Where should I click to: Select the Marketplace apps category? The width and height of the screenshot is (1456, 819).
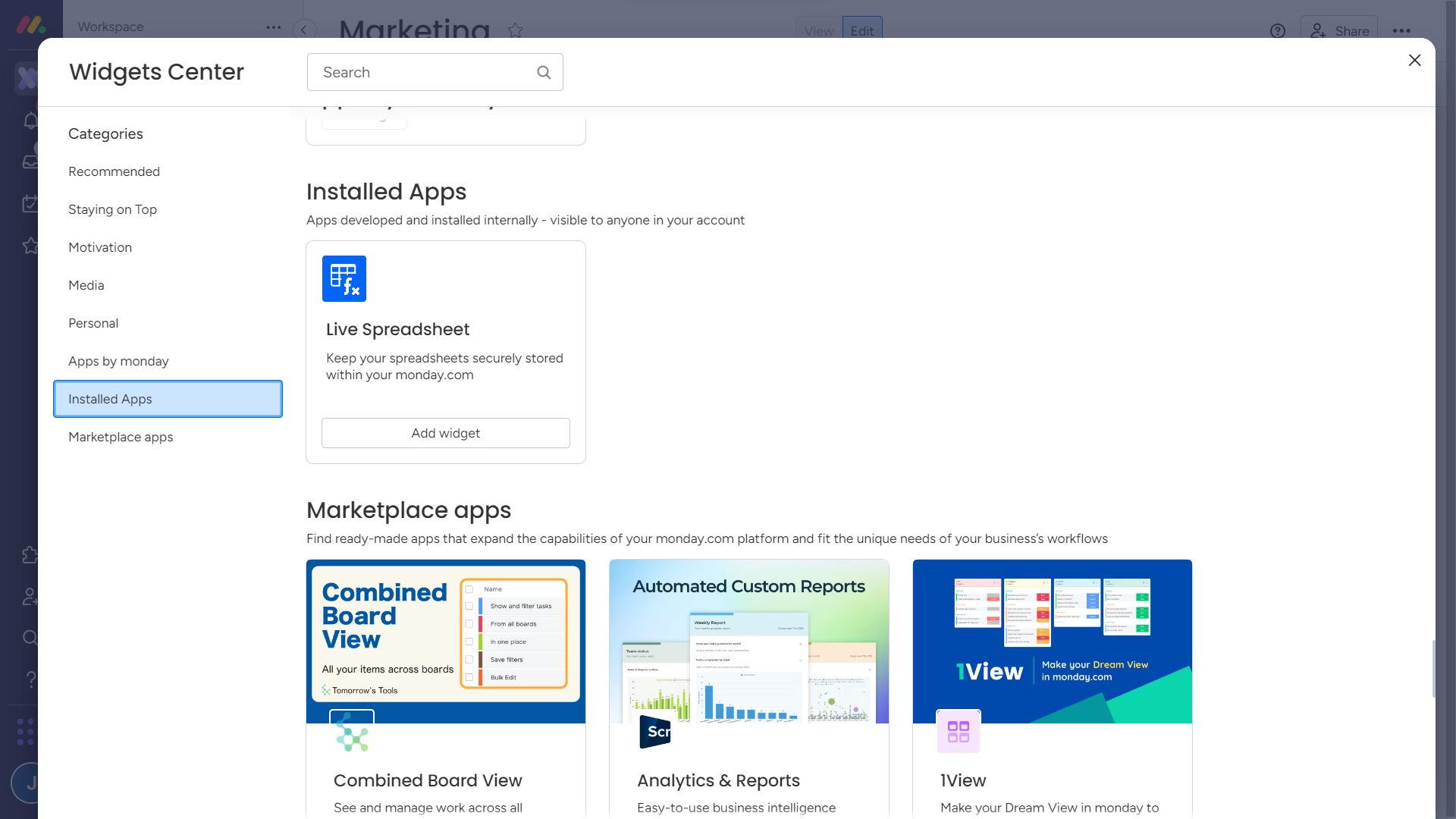coord(121,437)
